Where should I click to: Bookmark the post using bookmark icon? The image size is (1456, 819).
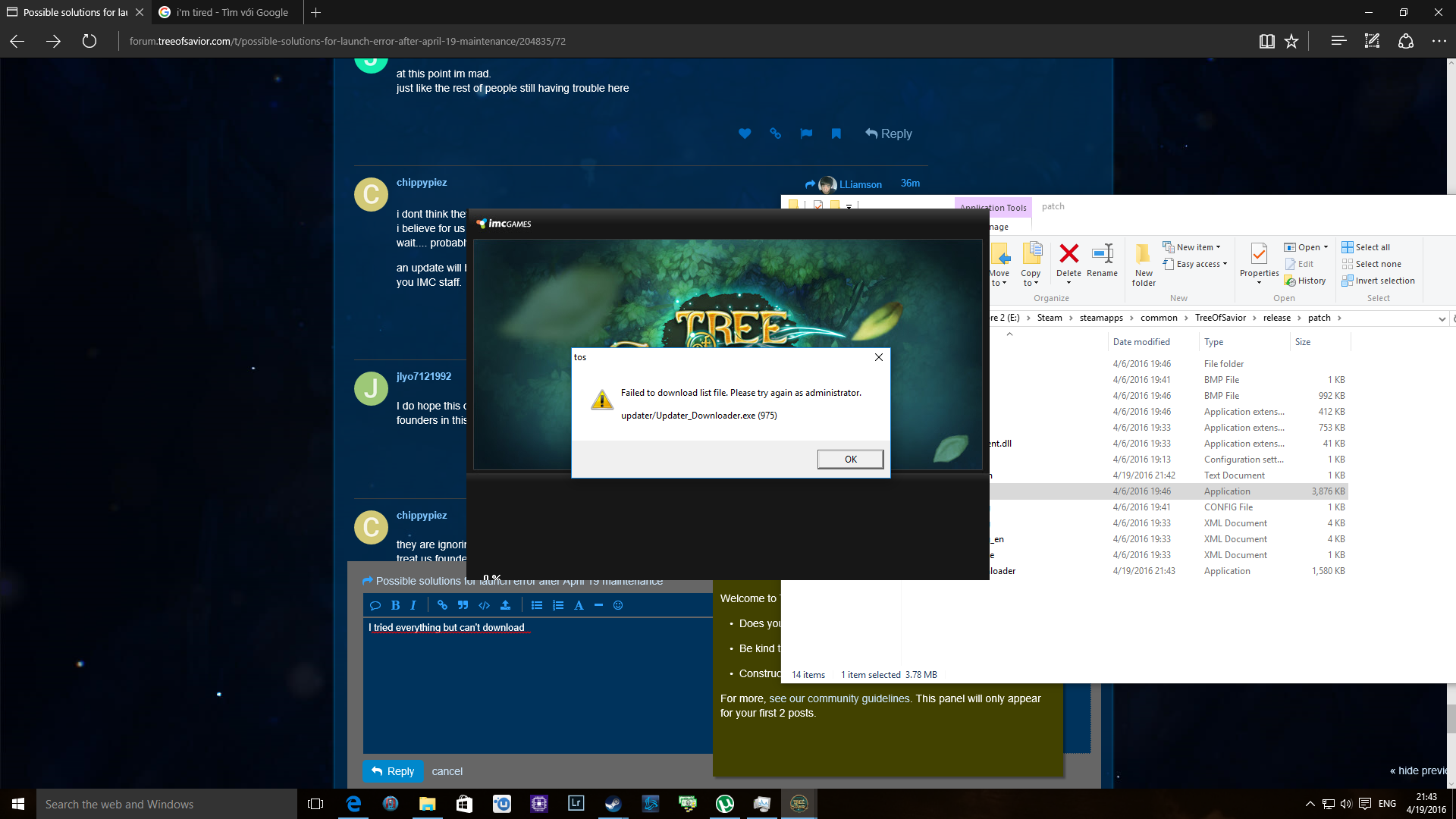836,133
